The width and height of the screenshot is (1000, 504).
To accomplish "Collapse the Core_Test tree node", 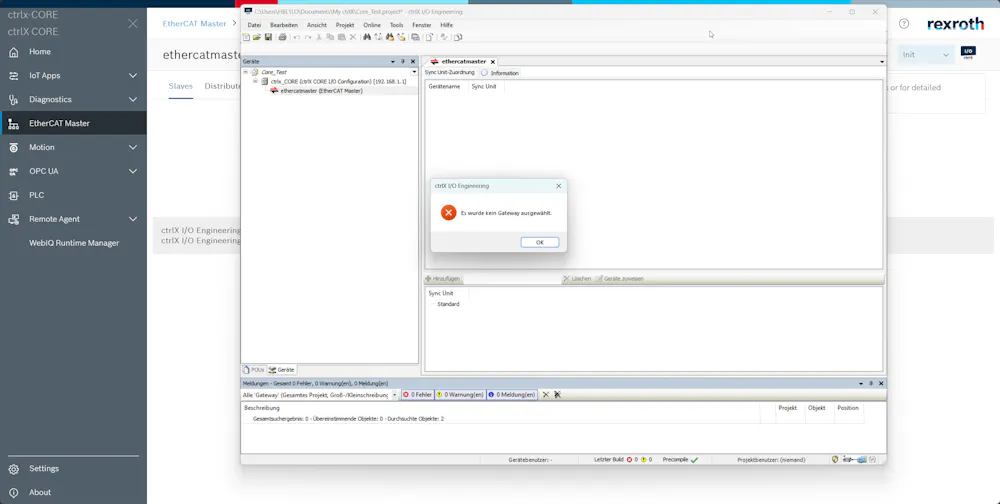I will tap(246, 72).
